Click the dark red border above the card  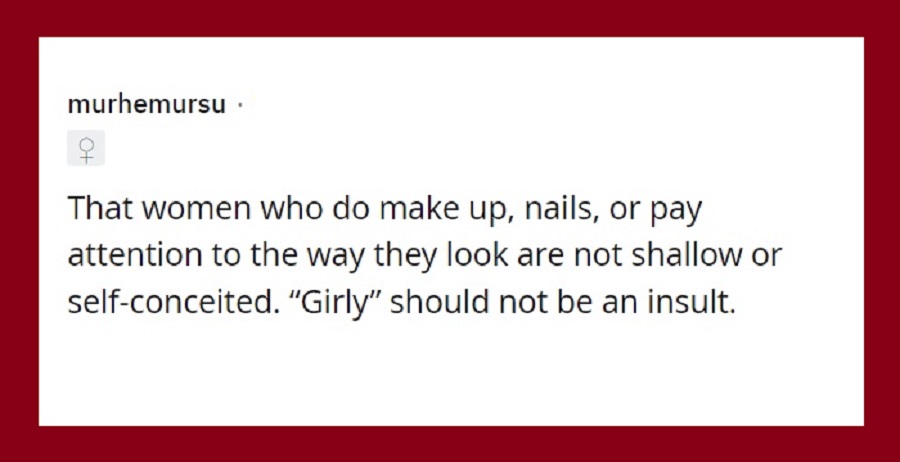450,18
